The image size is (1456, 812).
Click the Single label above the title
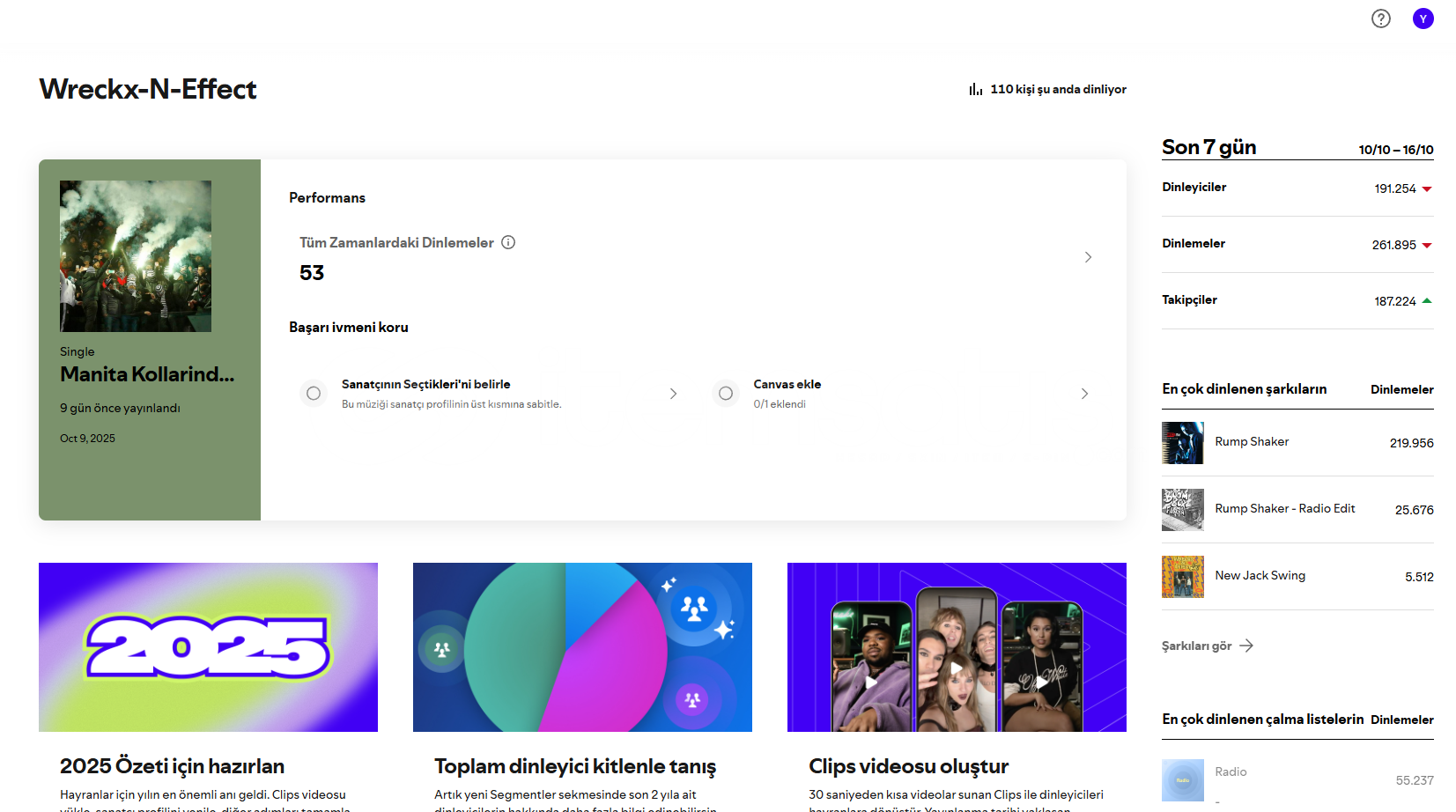77,351
